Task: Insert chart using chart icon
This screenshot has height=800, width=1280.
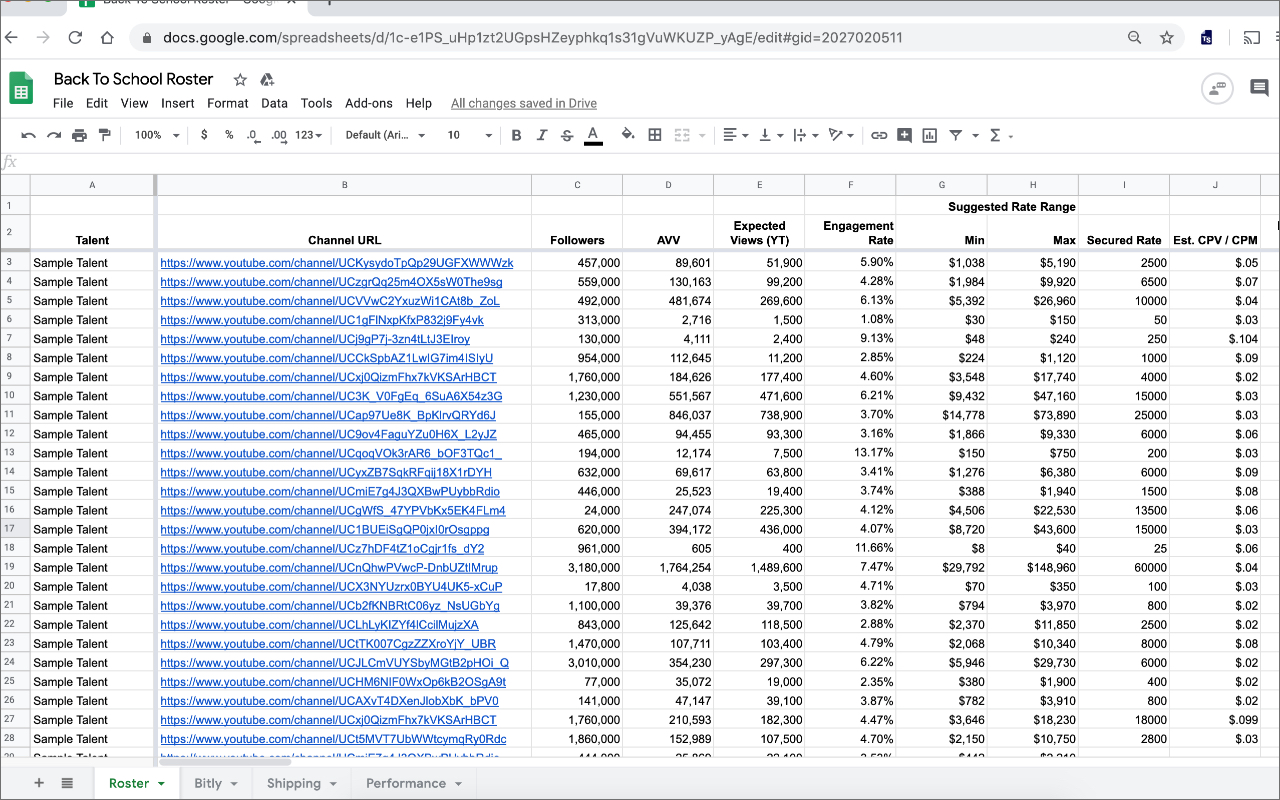Action: [x=930, y=135]
